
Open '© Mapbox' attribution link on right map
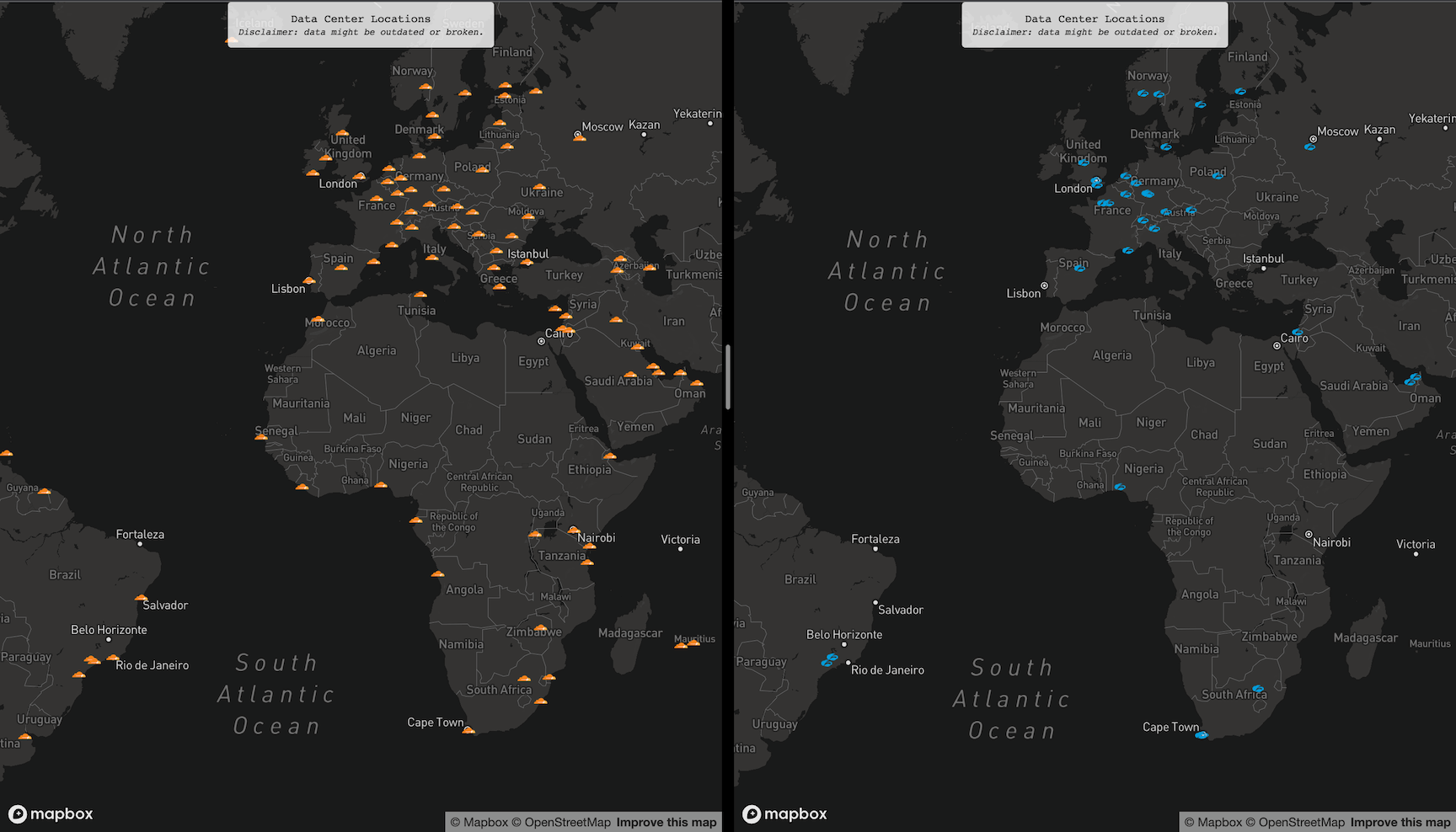pos(1212,822)
